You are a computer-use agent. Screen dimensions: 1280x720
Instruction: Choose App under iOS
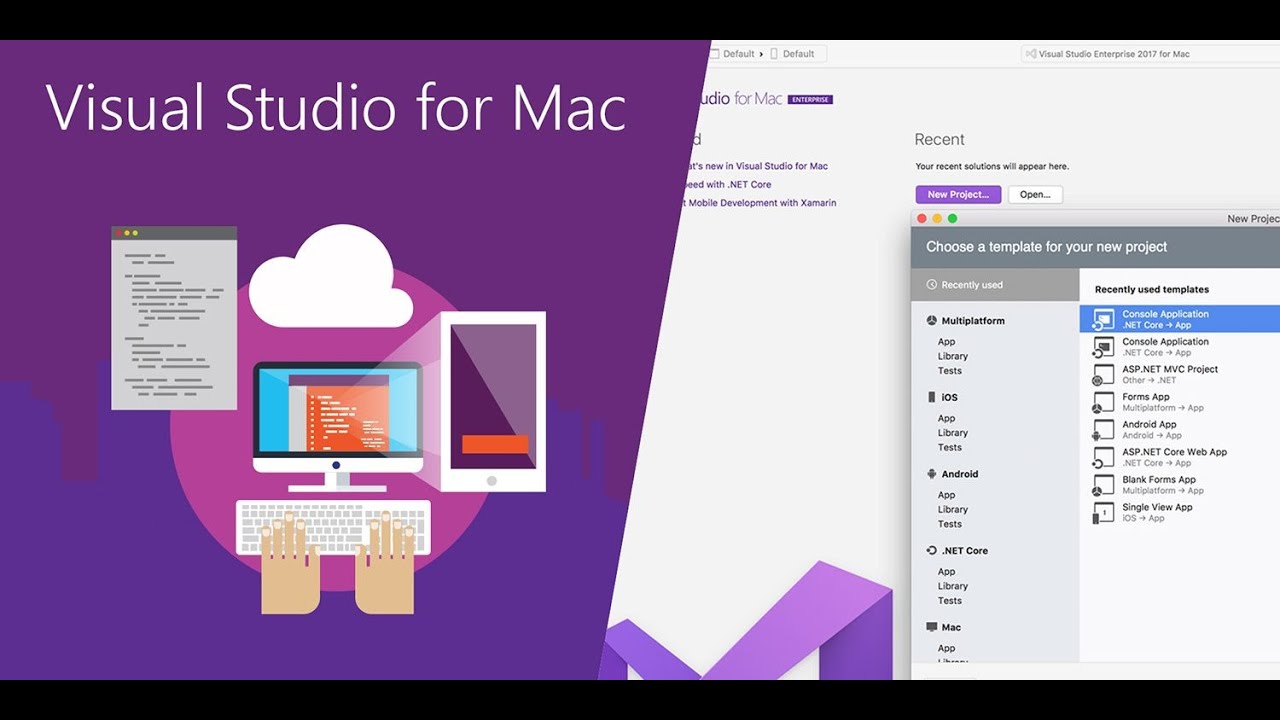(x=946, y=419)
